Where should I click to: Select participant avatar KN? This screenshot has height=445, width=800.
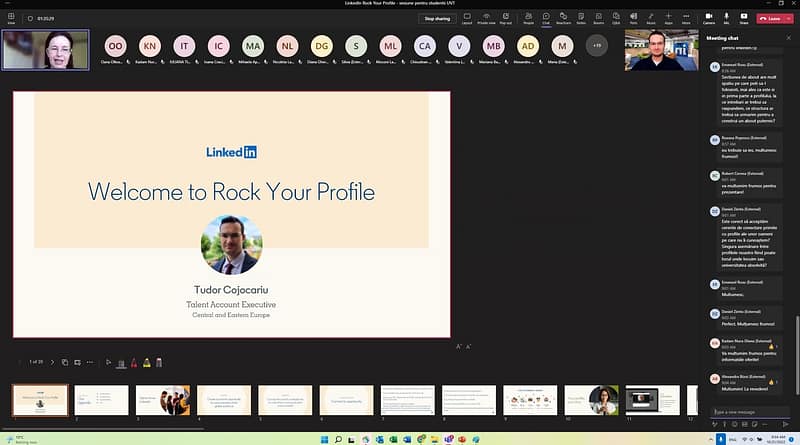click(149, 46)
